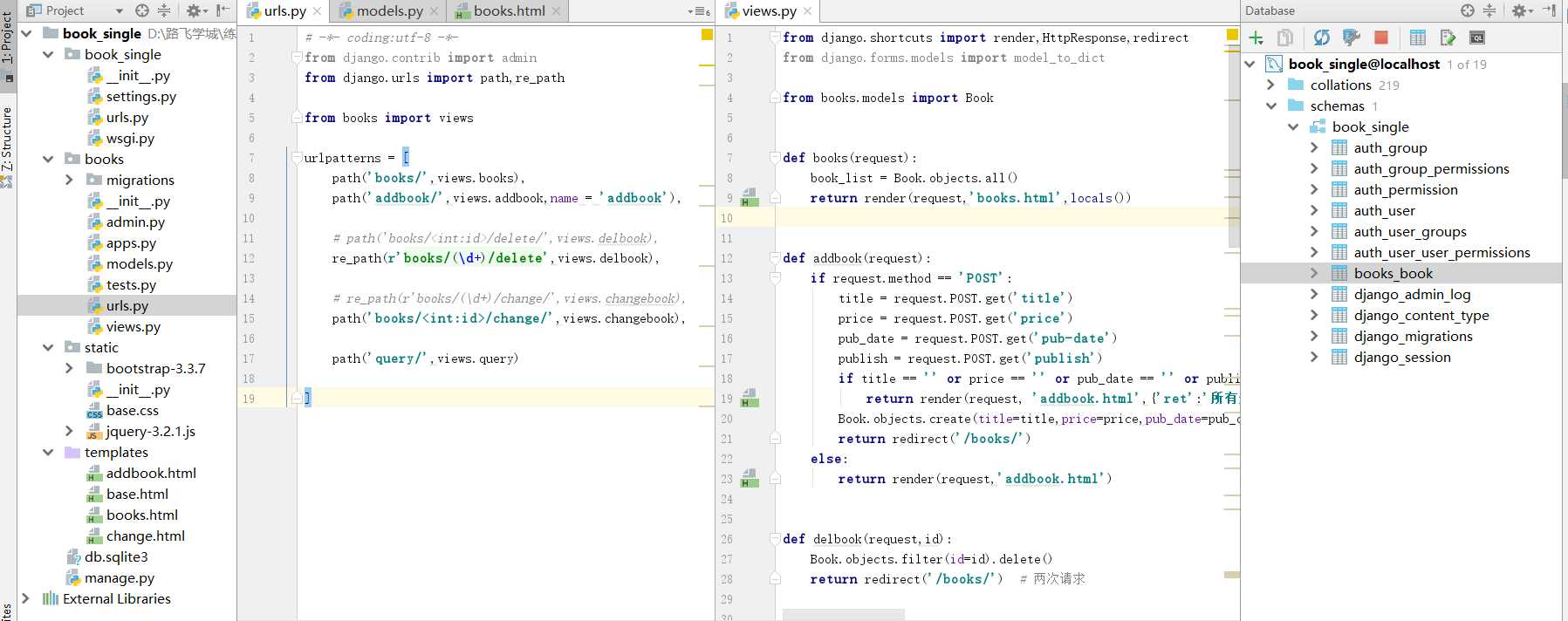Screen dimensions: 1568x621
Task: Open change.html template file
Action: [145, 536]
